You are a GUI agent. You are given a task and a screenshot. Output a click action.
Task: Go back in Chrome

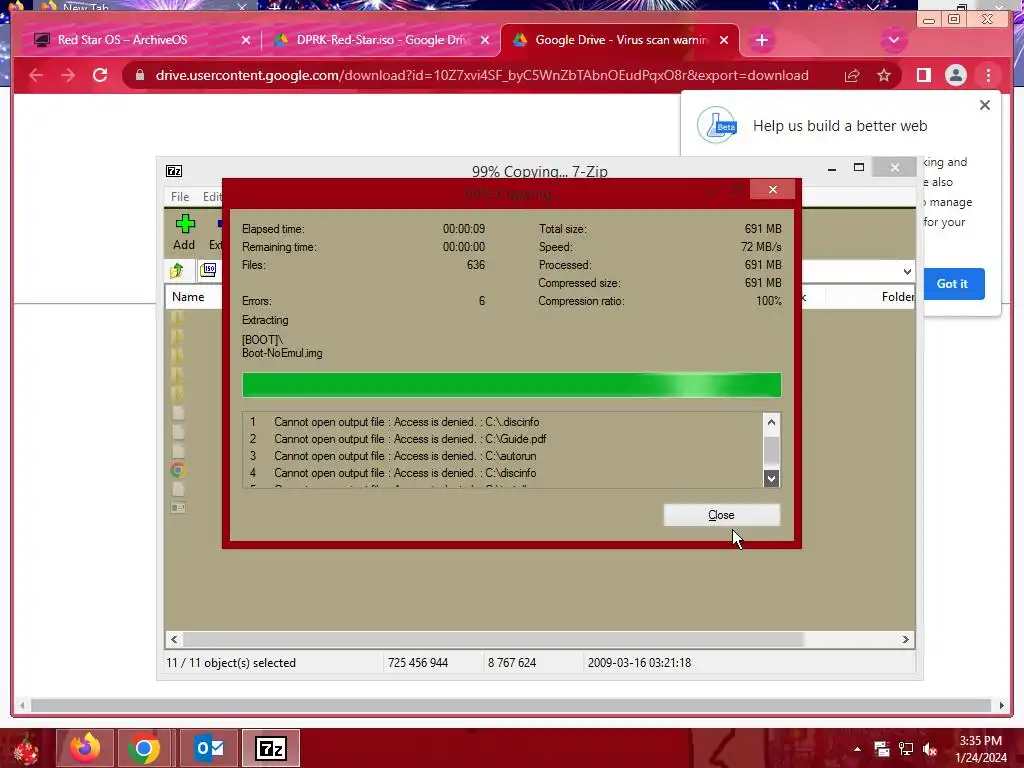pyautogui.click(x=36, y=75)
